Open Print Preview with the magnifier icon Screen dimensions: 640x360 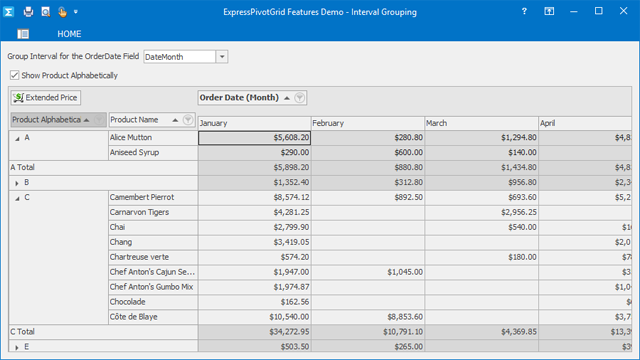[46, 12]
